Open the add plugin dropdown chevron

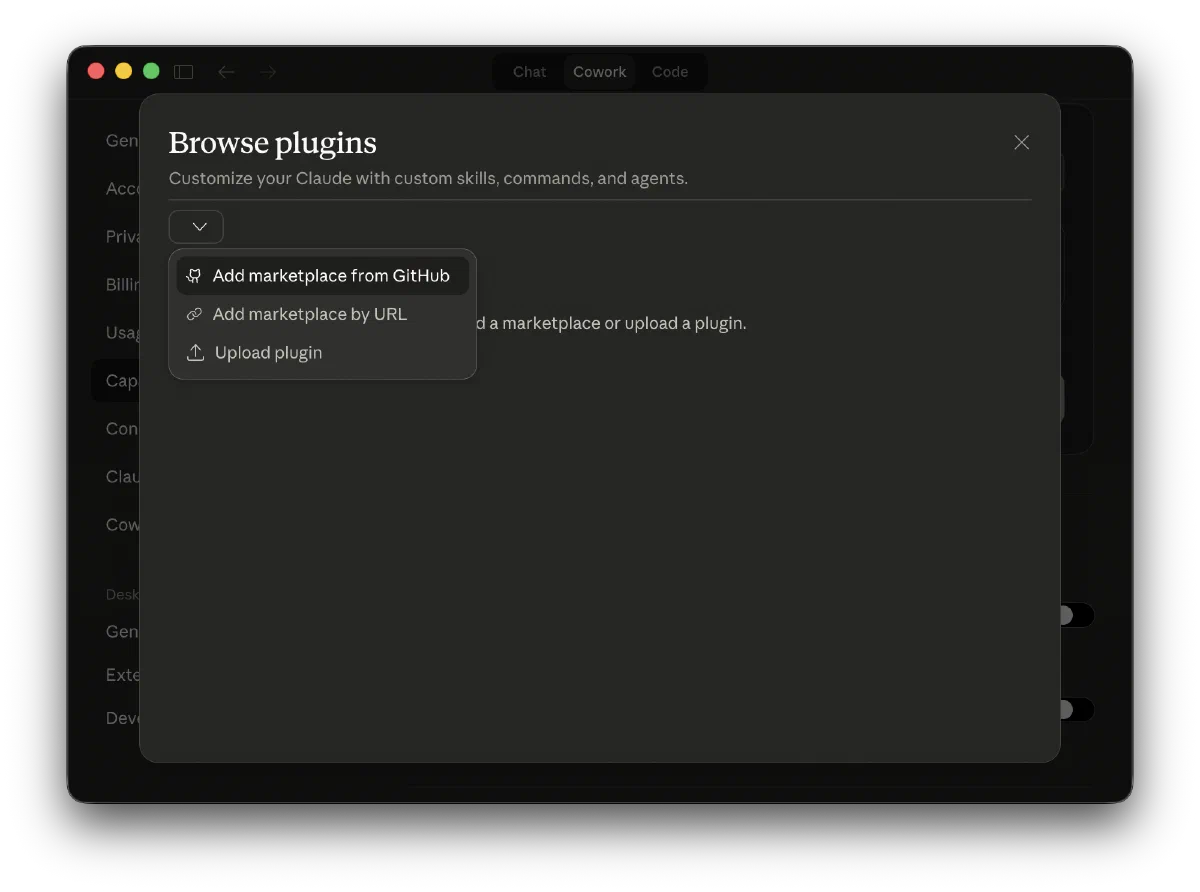click(196, 227)
